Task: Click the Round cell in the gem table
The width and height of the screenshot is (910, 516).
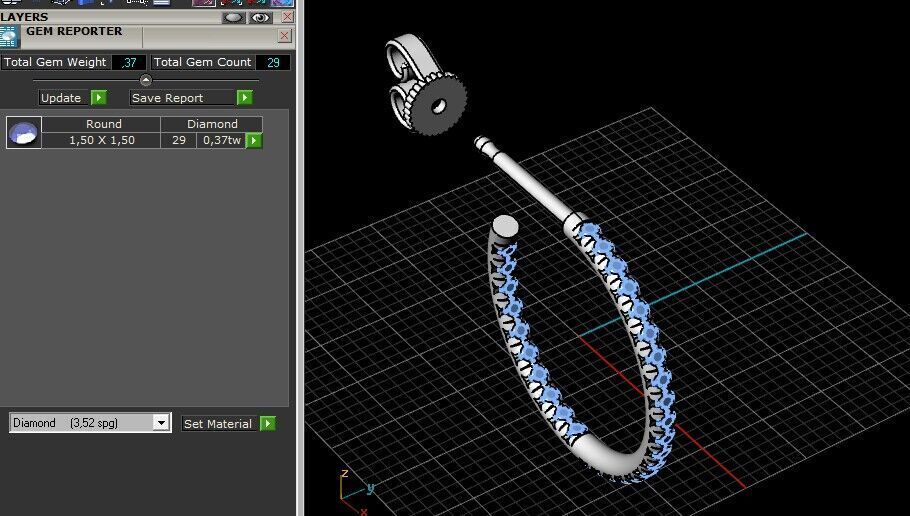Action: pyautogui.click(x=103, y=124)
